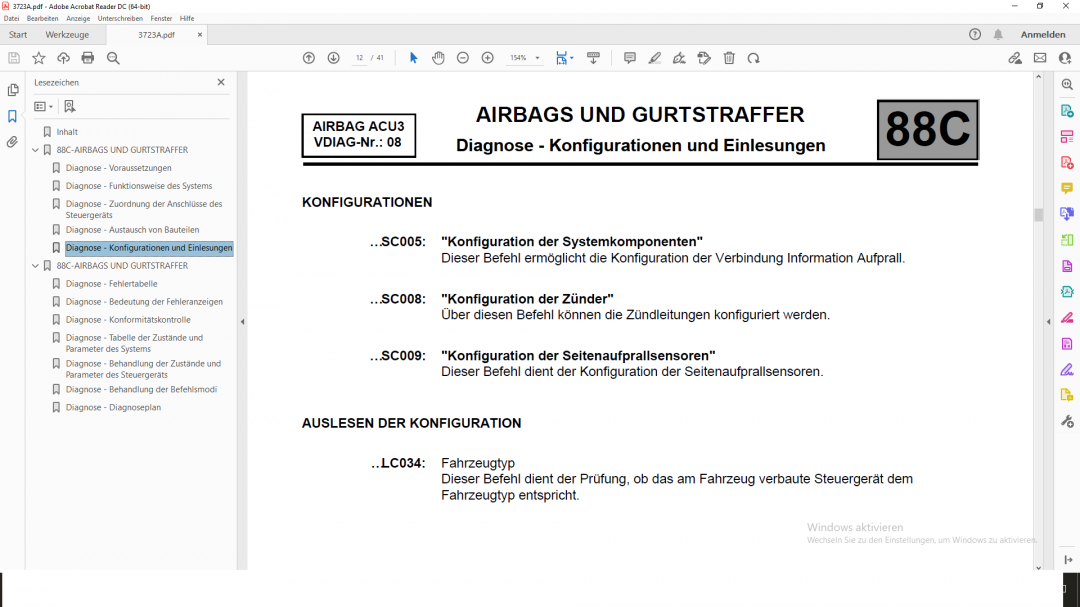This screenshot has height=607, width=1080.
Task: Open the bookmark options dropdown menu
Action: pos(44,106)
